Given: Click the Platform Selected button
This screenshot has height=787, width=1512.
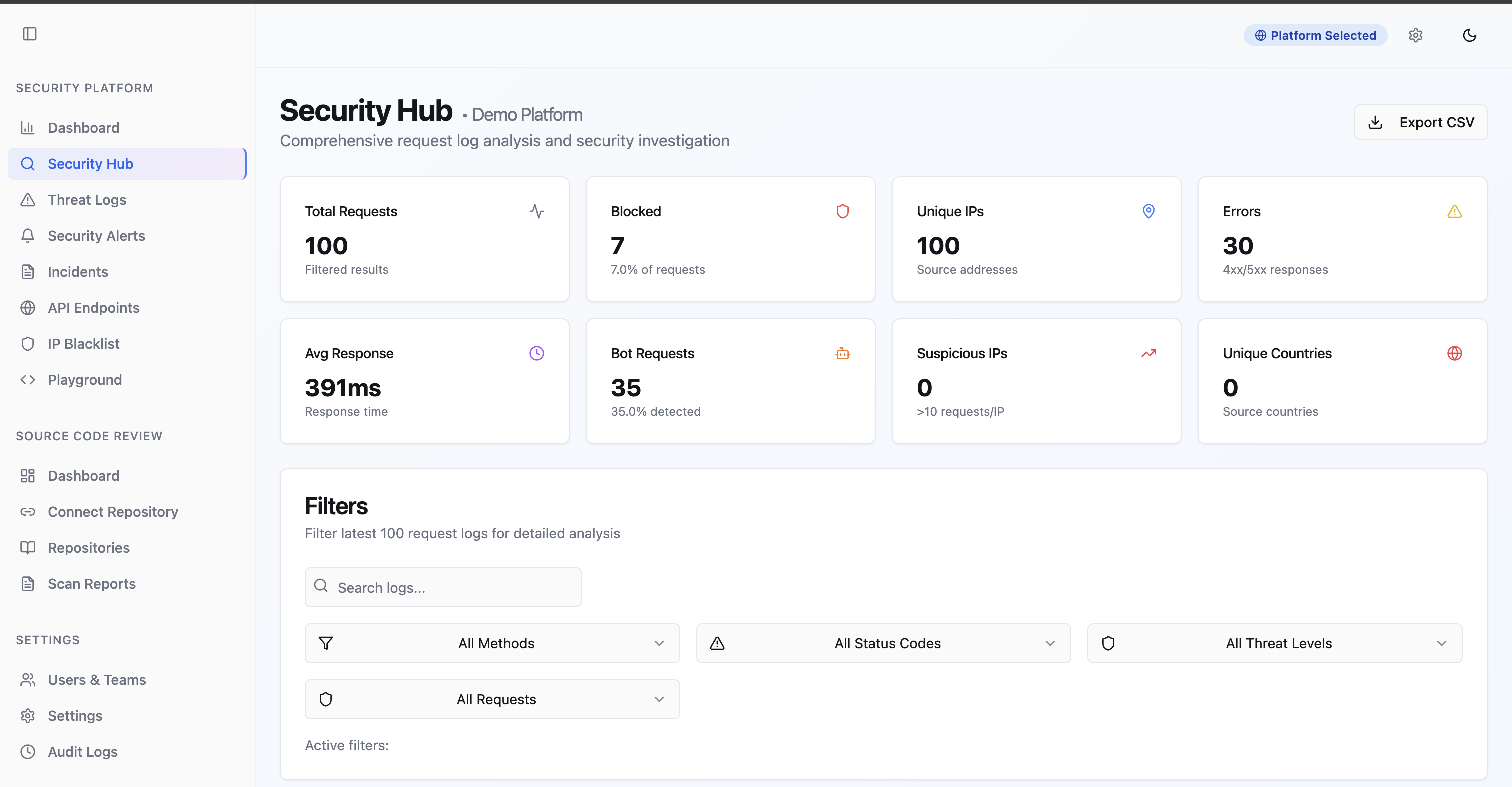Looking at the screenshot, I should pos(1315,35).
